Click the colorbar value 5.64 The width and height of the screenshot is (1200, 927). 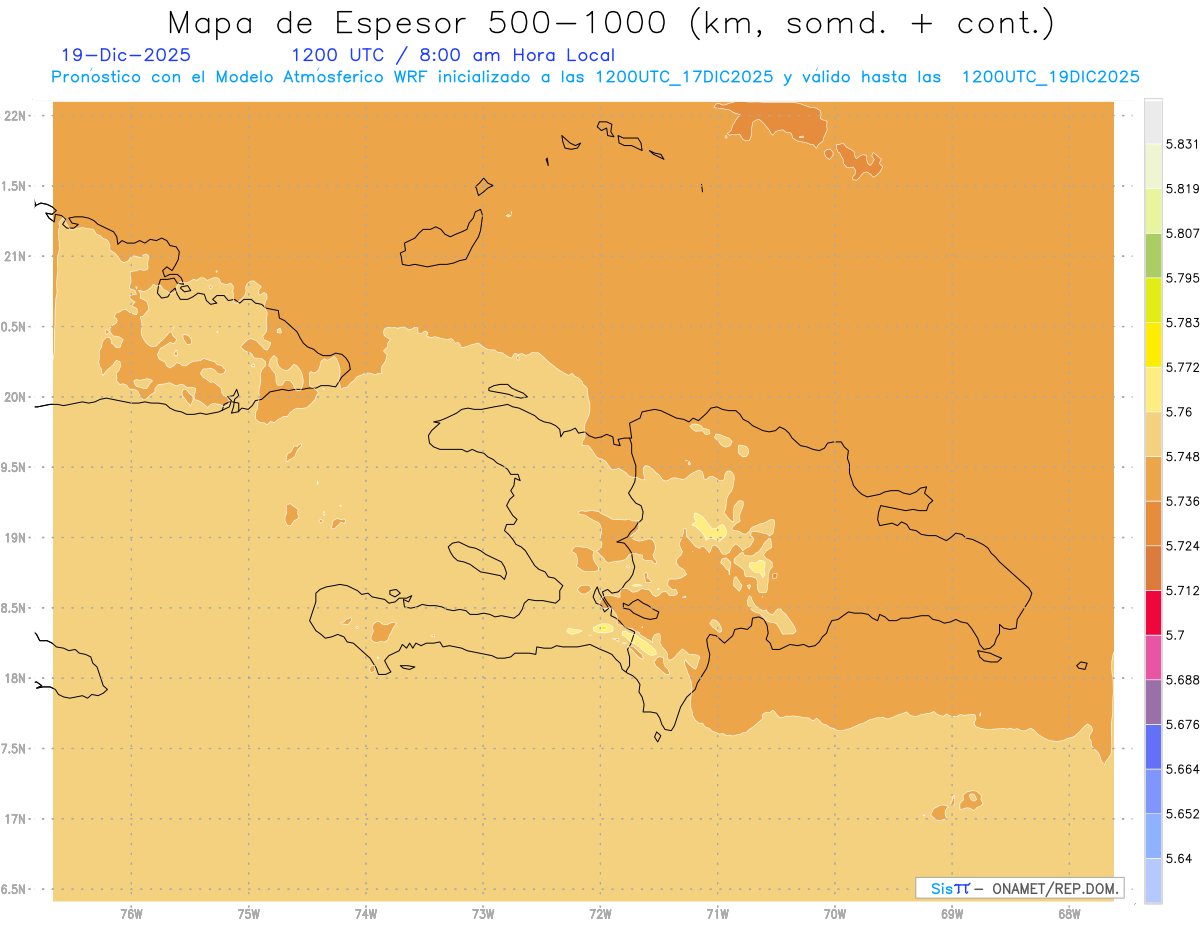(x=1179, y=858)
